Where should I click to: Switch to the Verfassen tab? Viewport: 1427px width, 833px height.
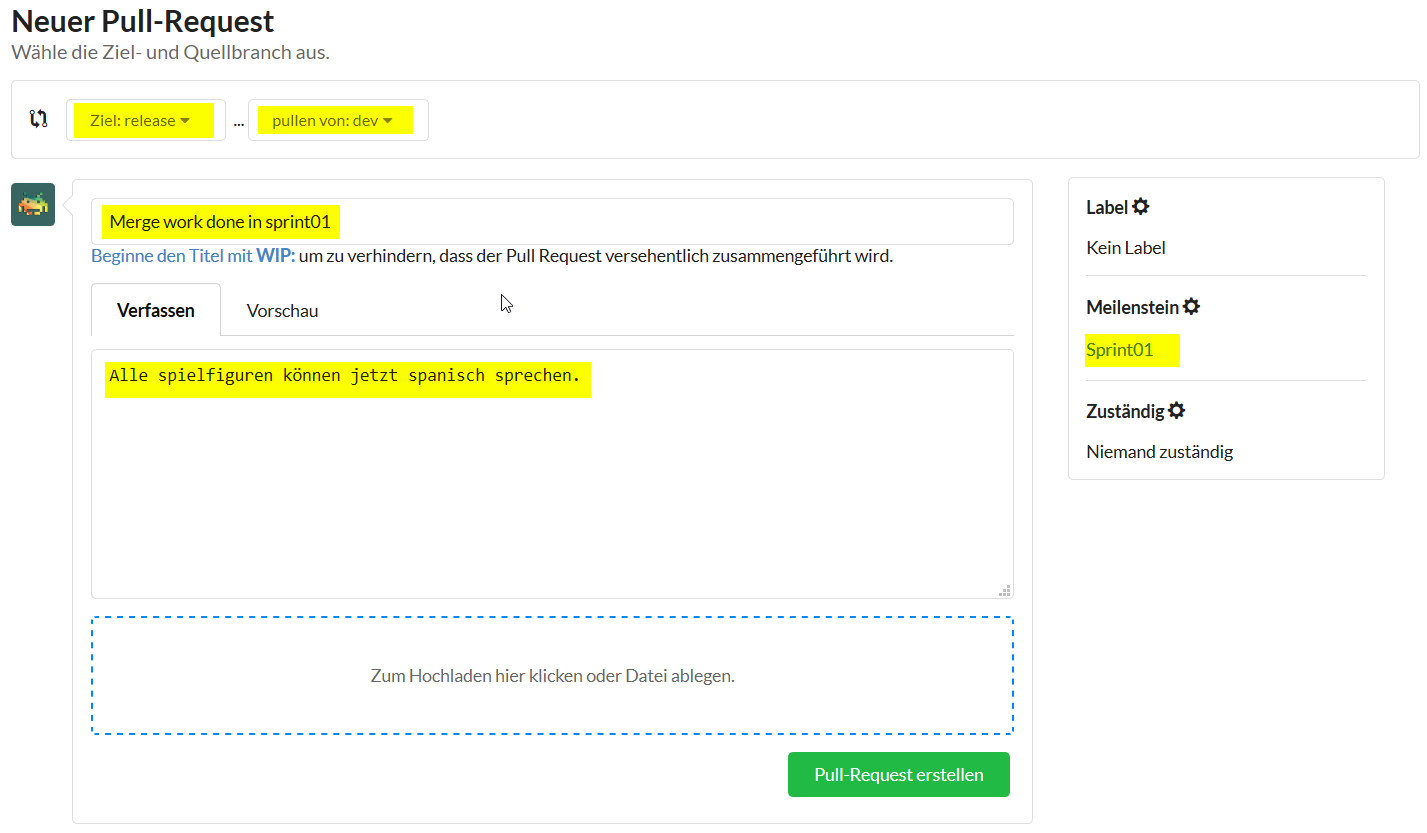[x=155, y=310]
